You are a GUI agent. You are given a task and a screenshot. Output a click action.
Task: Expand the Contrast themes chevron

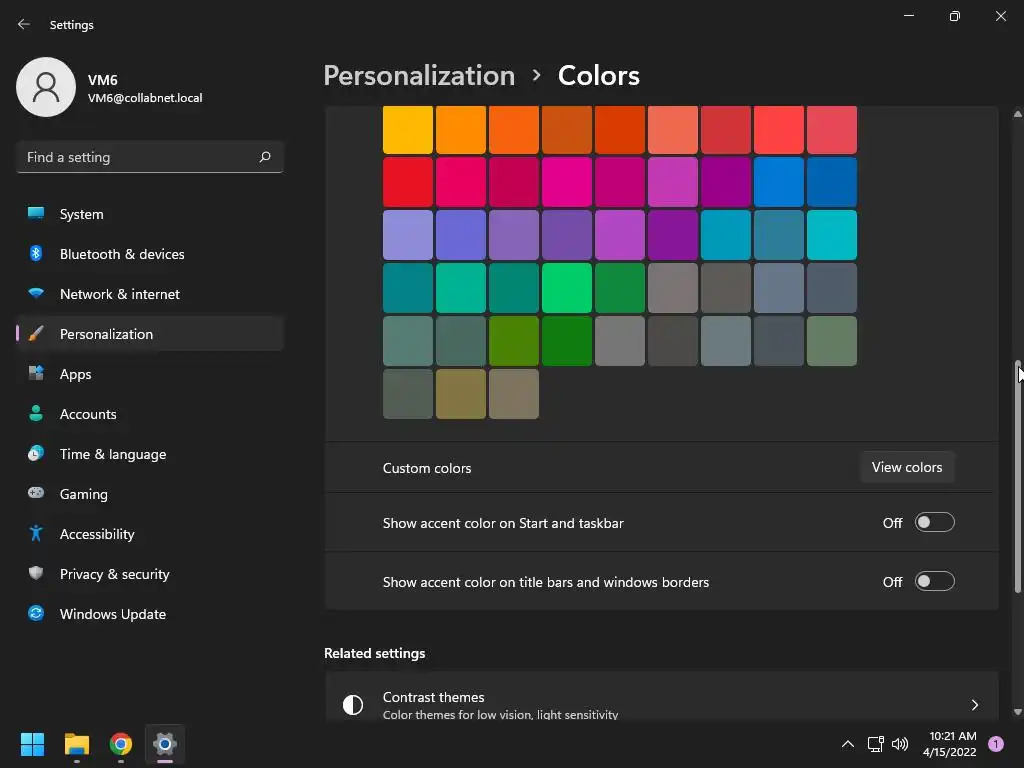pyautogui.click(x=974, y=705)
